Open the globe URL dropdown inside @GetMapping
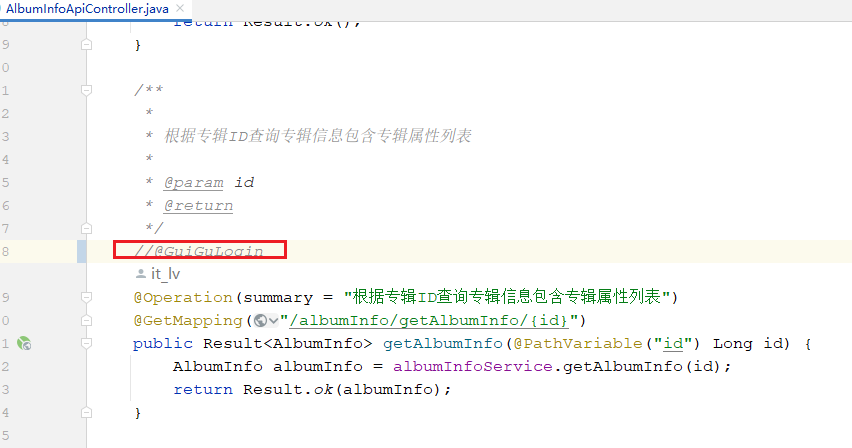 click(266, 321)
